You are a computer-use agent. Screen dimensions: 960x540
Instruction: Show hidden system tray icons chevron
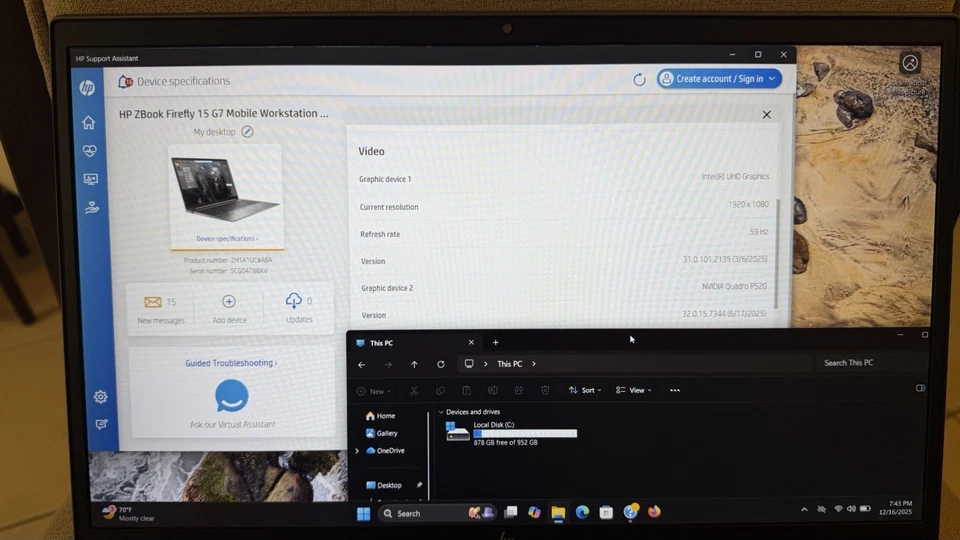click(x=804, y=509)
